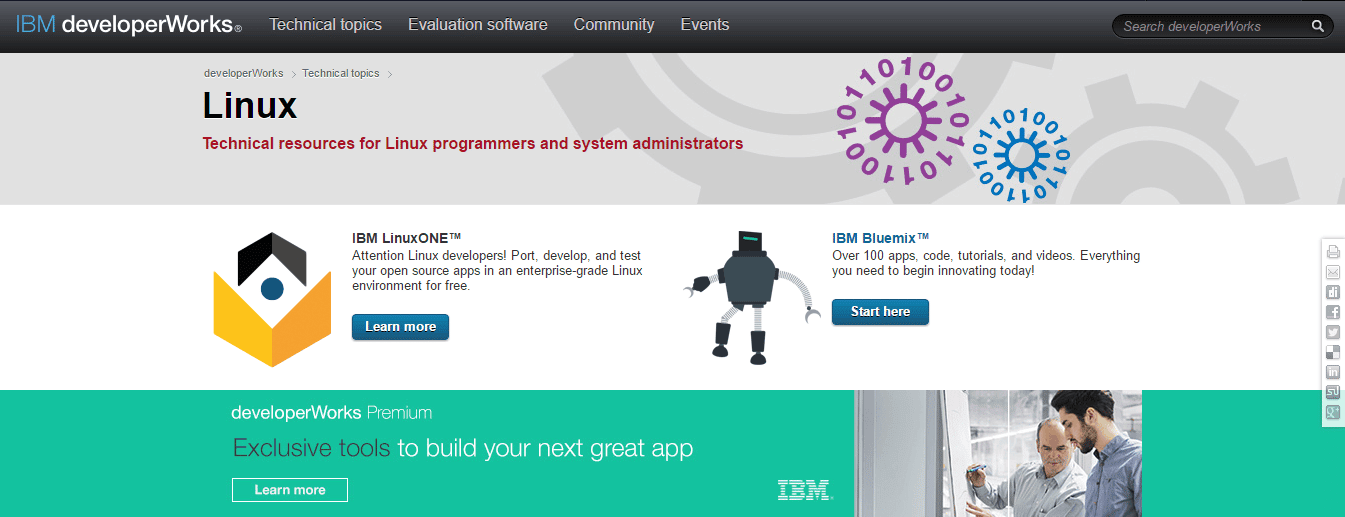Share page via Digg icon

[1333, 292]
